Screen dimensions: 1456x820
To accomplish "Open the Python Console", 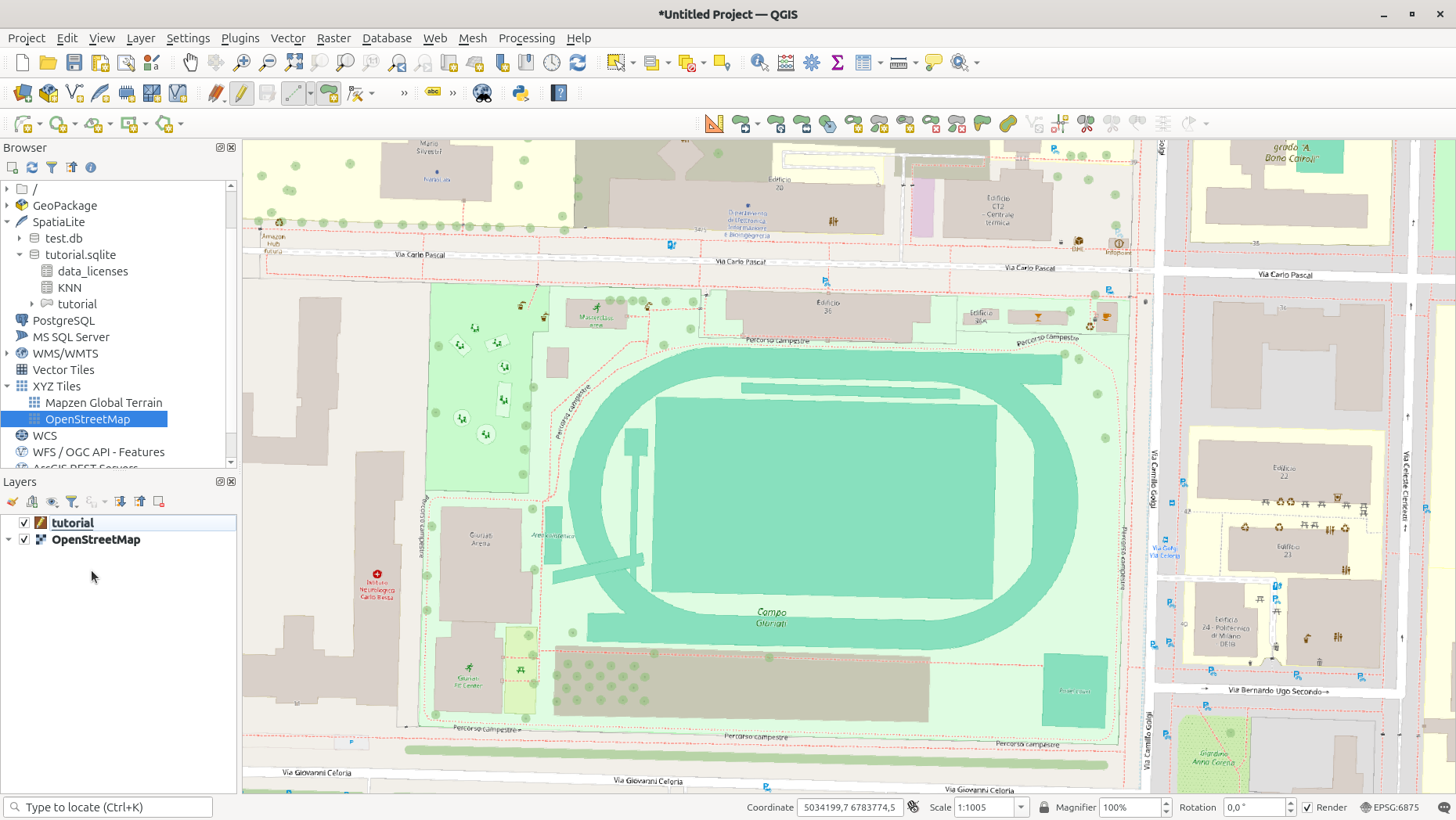I will [x=521, y=93].
